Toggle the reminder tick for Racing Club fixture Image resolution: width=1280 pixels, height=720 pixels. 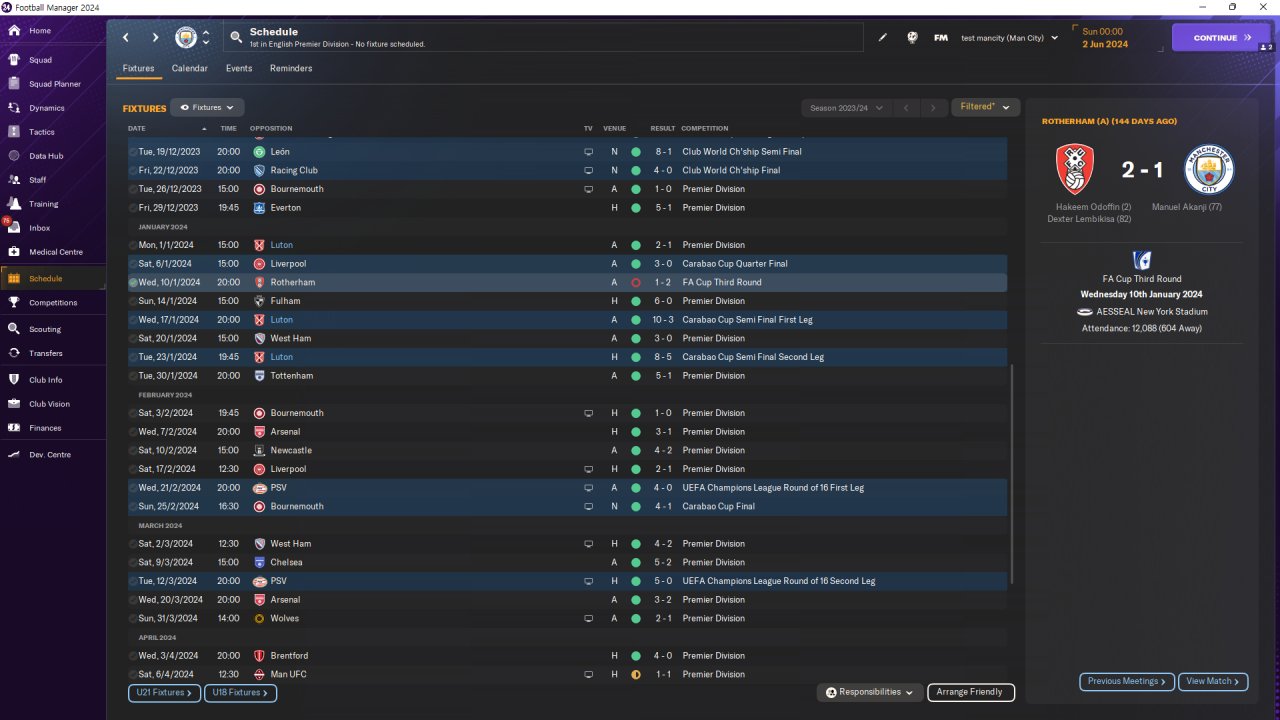(x=134, y=171)
